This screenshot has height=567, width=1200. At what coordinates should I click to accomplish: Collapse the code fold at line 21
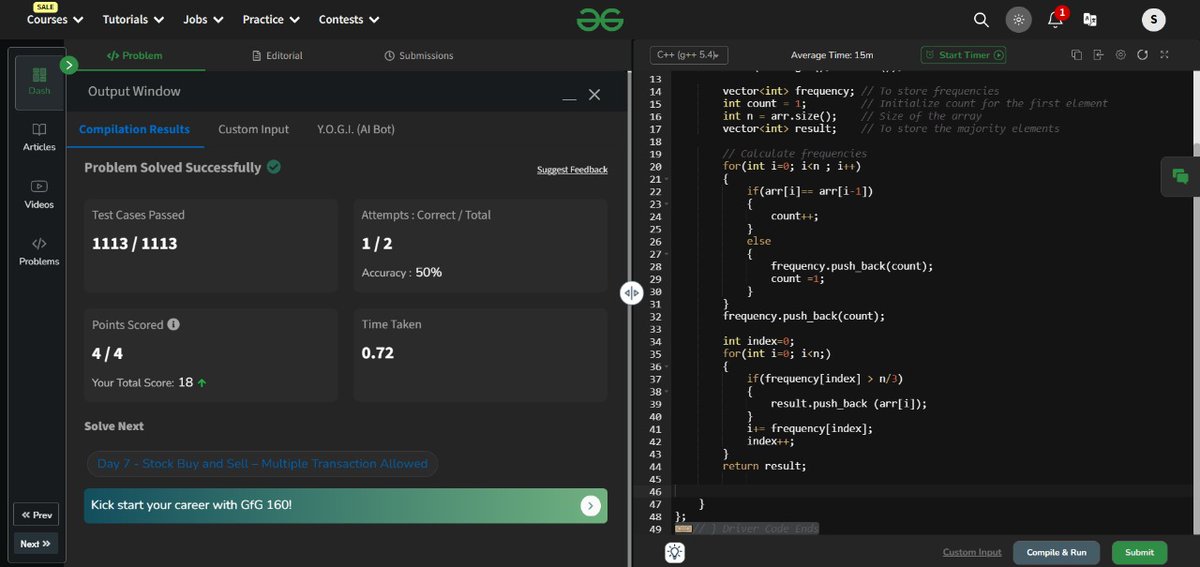click(x=666, y=179)
